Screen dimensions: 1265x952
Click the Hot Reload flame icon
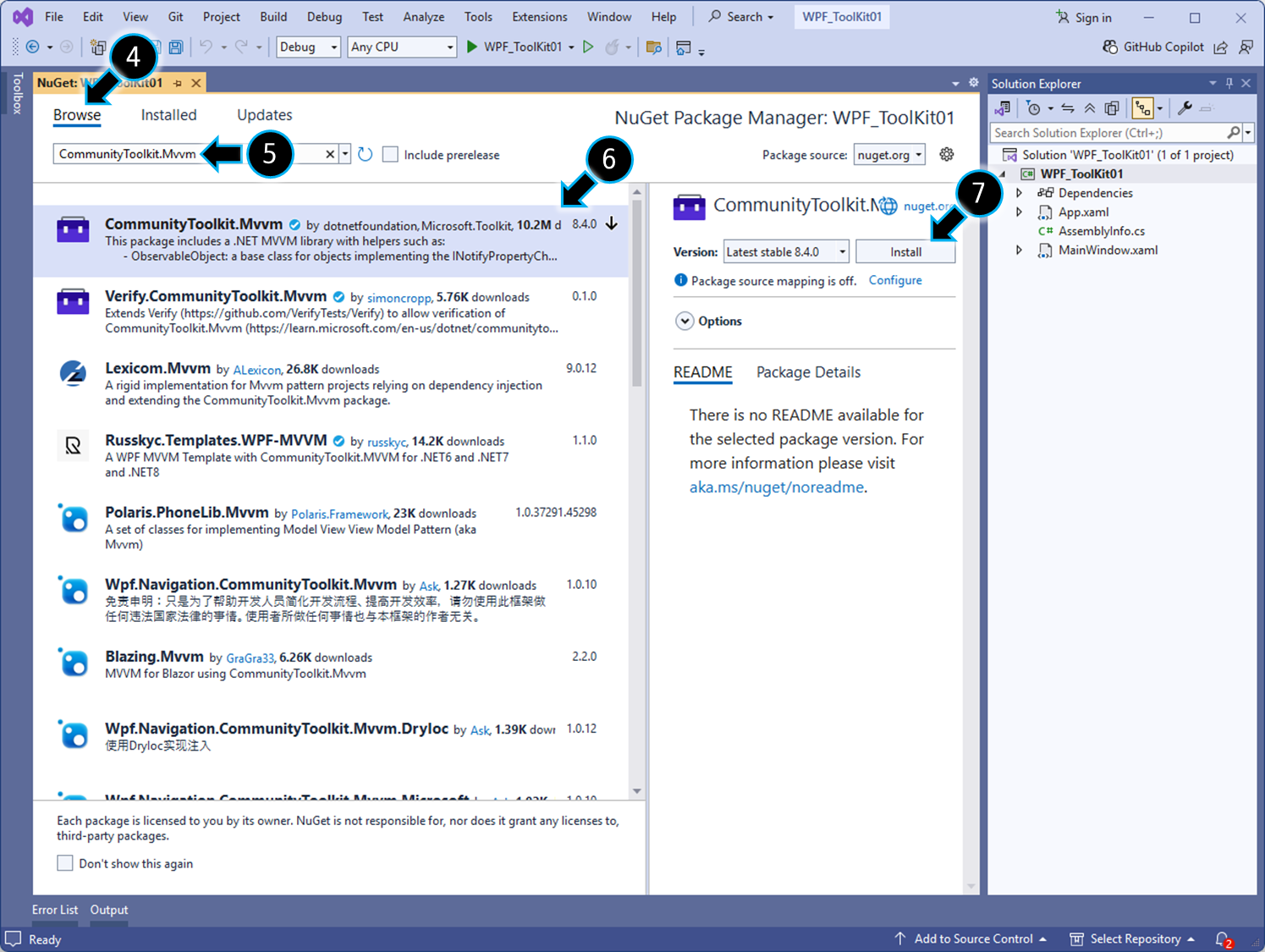[x=612, y=47]
